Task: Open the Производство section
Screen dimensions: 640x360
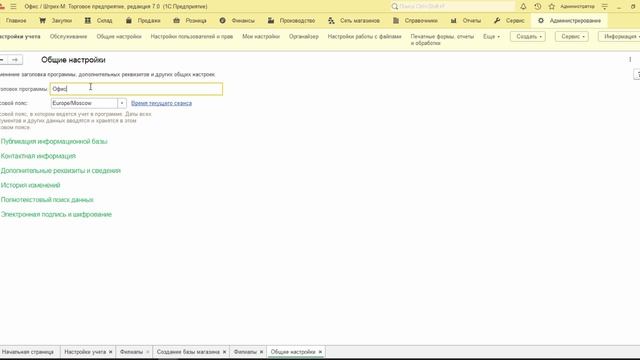Action: [291, 20]
